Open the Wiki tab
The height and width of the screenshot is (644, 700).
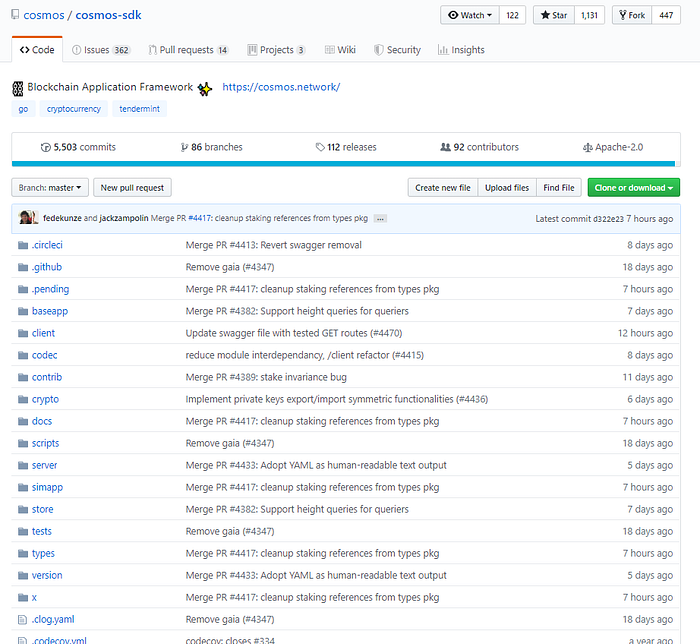click(x=340, y=50)
